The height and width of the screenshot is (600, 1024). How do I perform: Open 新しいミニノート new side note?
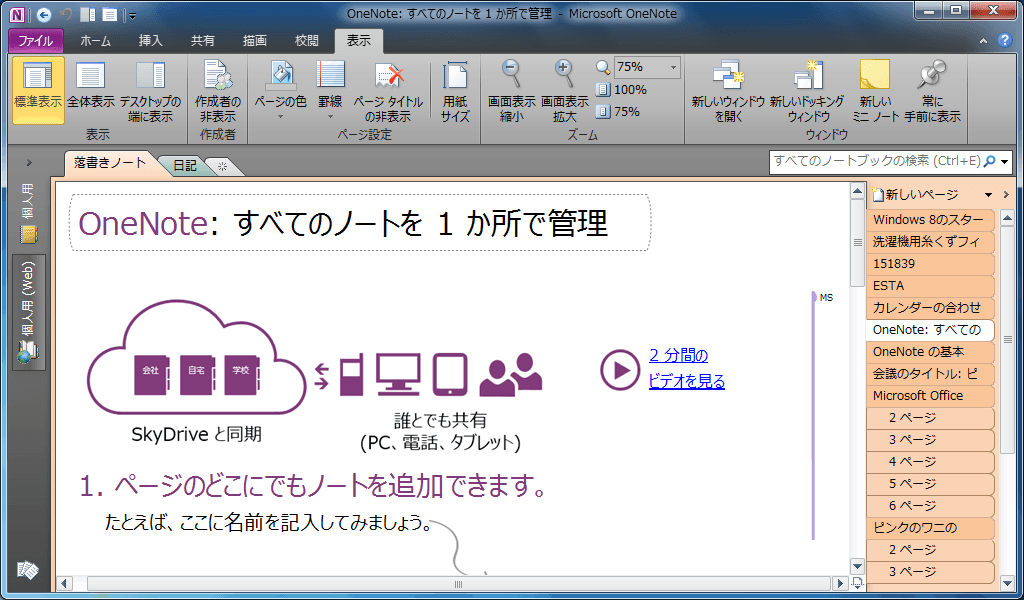(x=874, y=90)
